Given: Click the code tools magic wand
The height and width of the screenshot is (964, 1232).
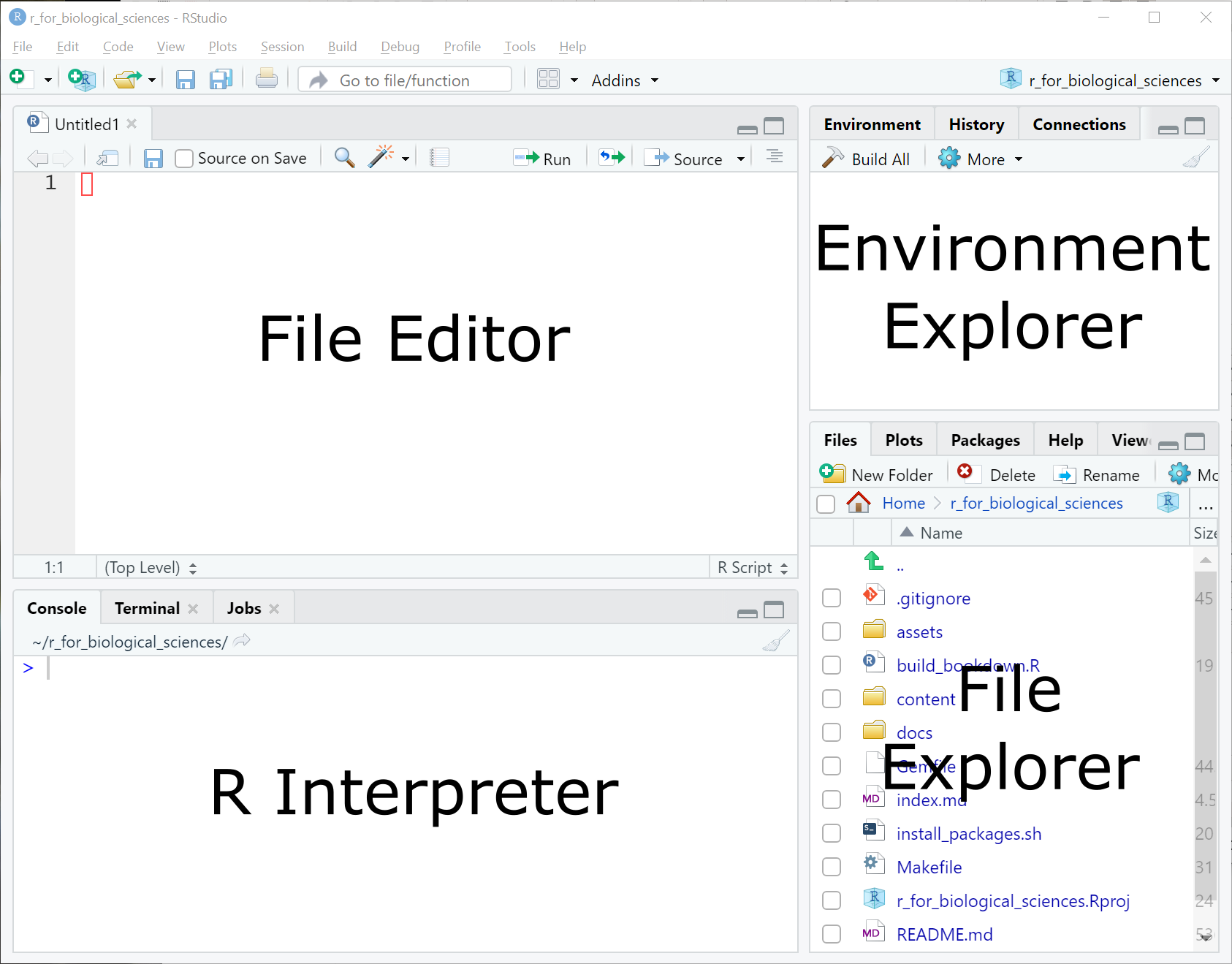Looking at the screenshot, I should pyautogui.click(x=381, y=158).
